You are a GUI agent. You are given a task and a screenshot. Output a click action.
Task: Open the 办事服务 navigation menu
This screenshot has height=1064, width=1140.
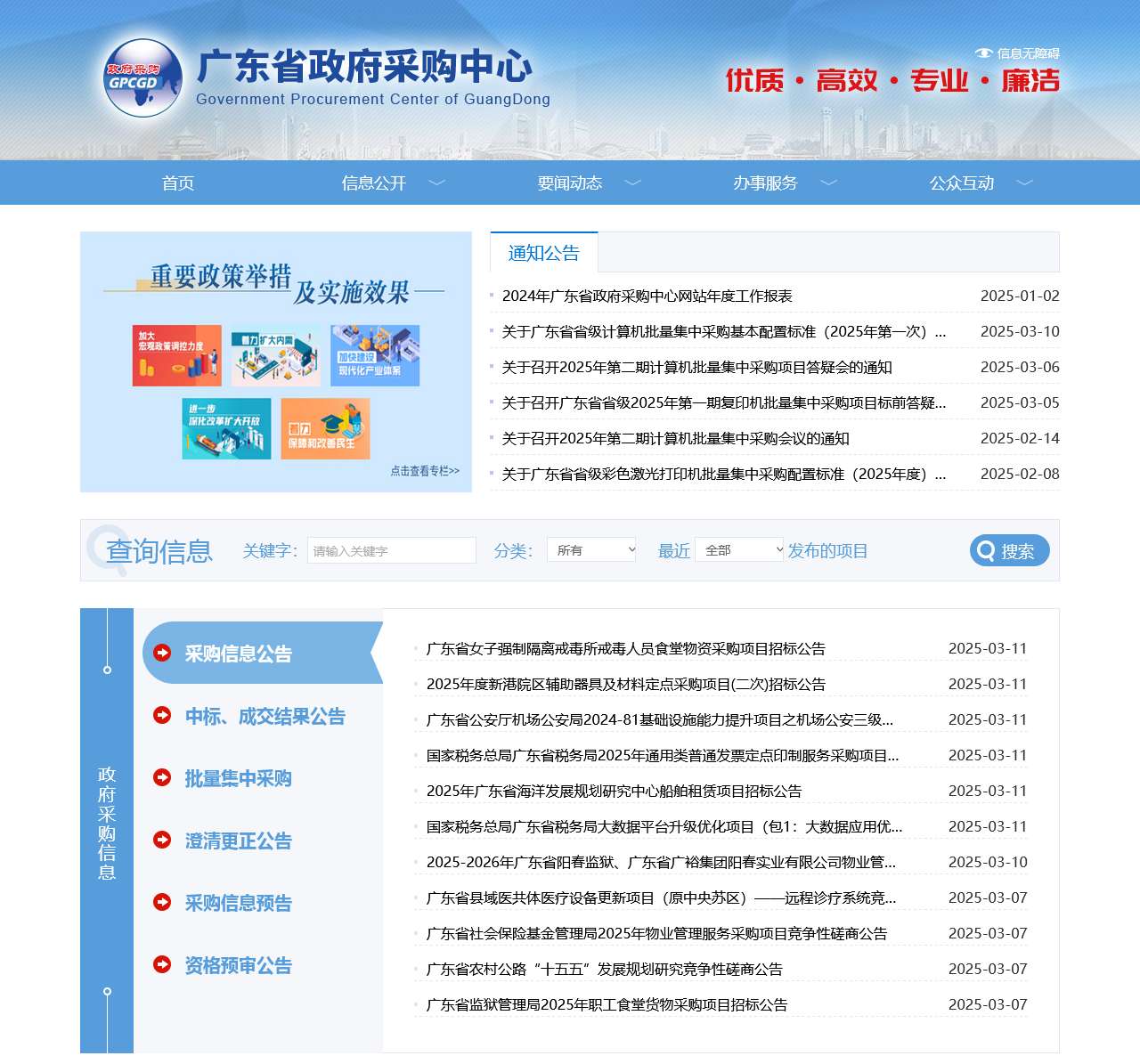pyautogui.click(x=766, y=183)
